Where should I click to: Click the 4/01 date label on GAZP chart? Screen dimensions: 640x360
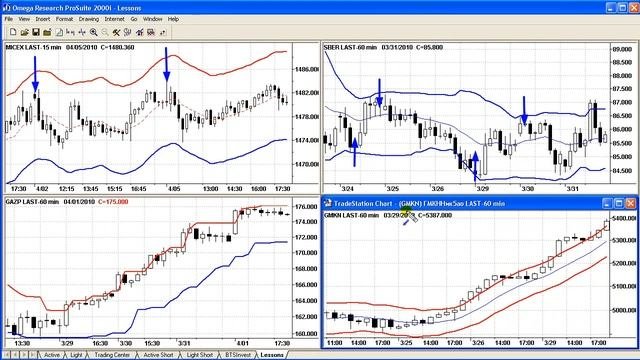(242, 343)
